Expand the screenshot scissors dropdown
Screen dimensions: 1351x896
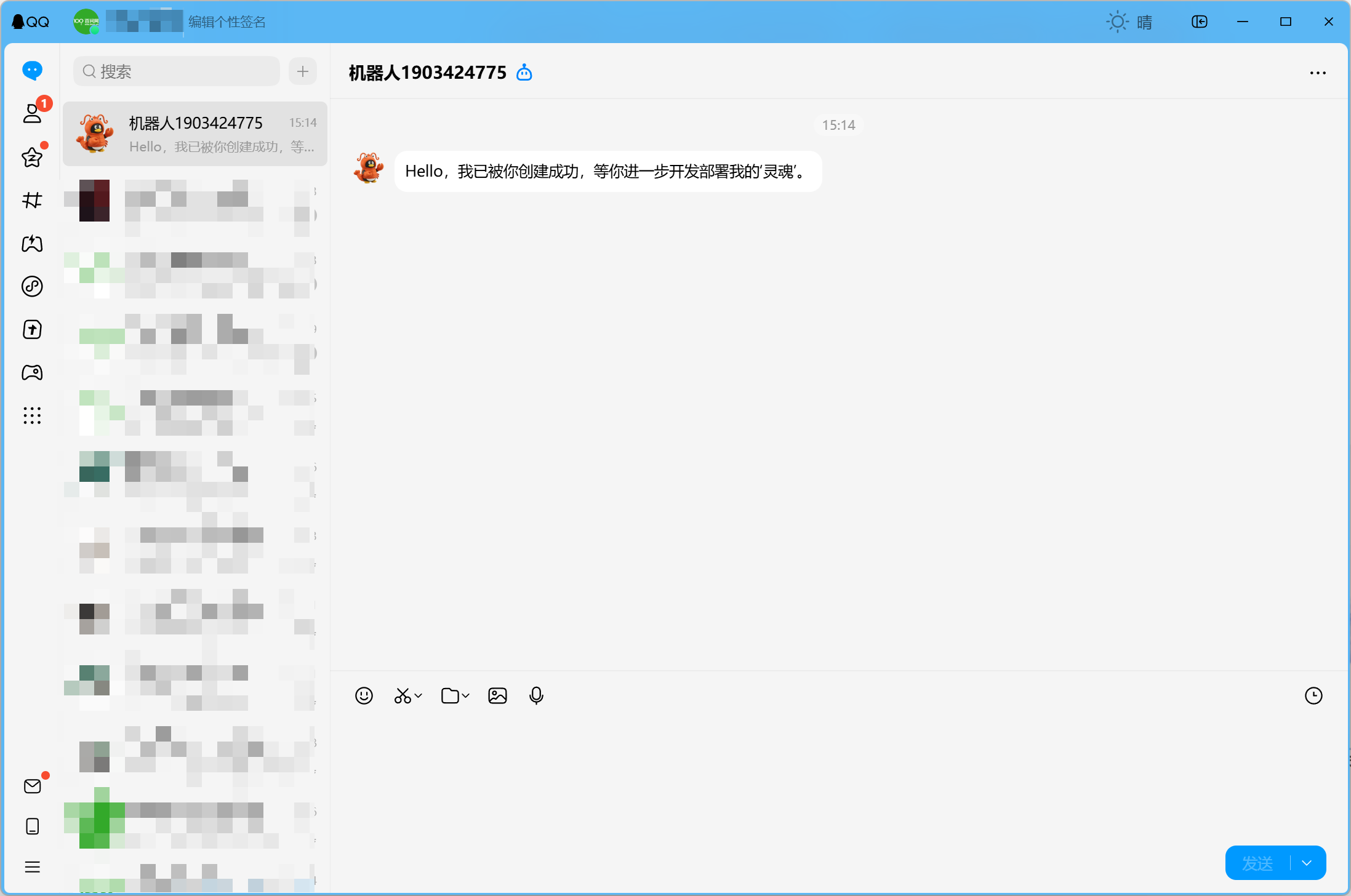(419, 696)
